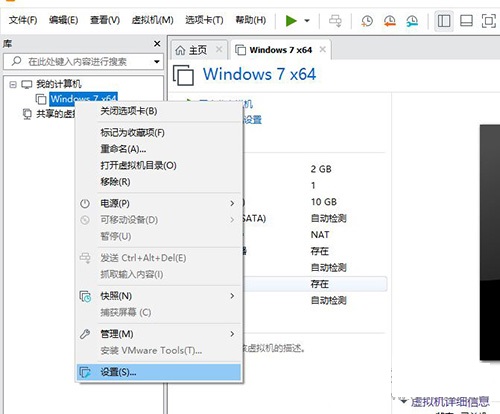Screen dimensions: 500x414
Task: Click the send Ctrl+Alt+Del toolbar icon
Action: [x=335, y=21]
